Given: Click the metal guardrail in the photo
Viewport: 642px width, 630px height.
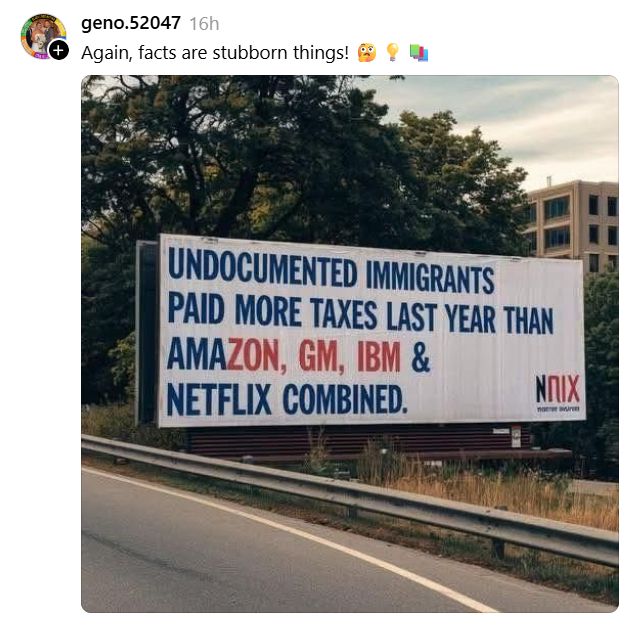Looking at the screenshot, I should pos(350,495).
